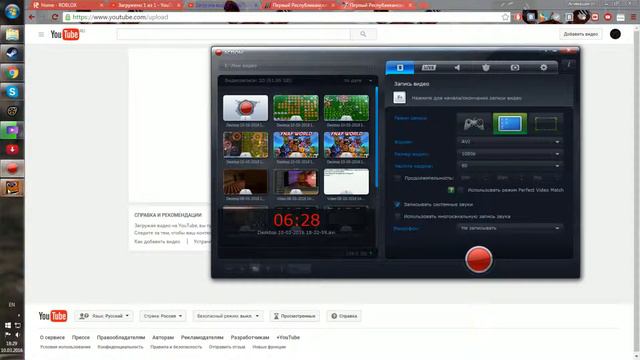Screen dimensions: 640x360
Task: Open the audio recording tab with speaker icon
Action: [x=457, y=67]
